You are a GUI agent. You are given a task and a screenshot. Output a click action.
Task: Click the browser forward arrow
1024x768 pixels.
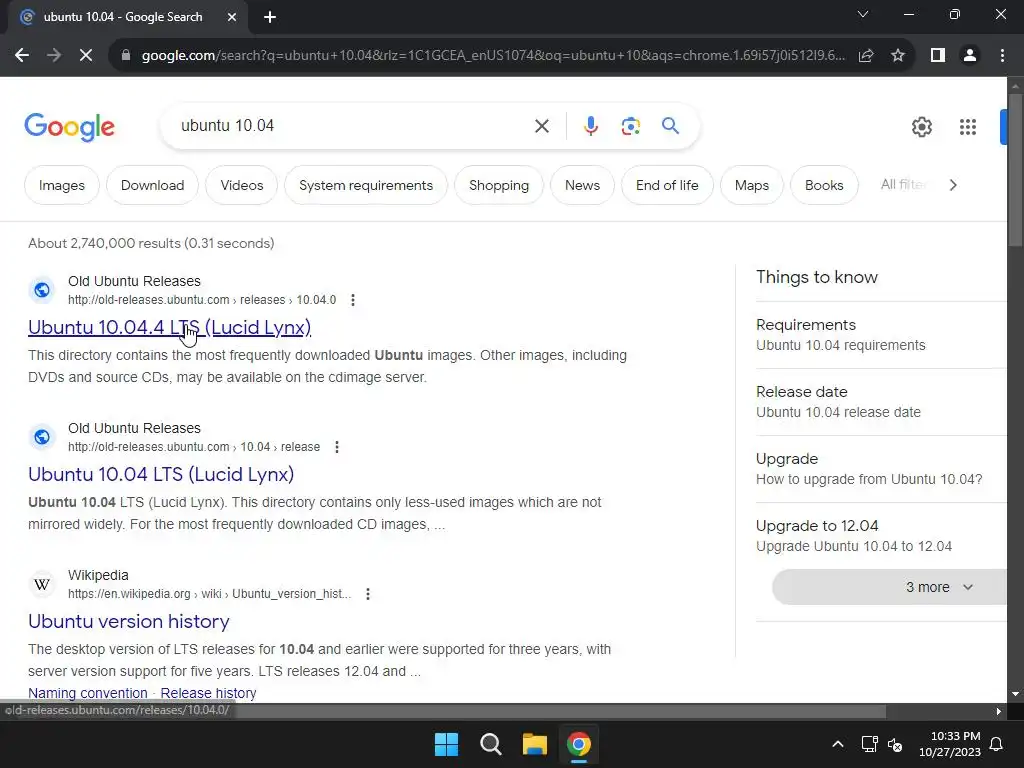click(x=54, y=56)
